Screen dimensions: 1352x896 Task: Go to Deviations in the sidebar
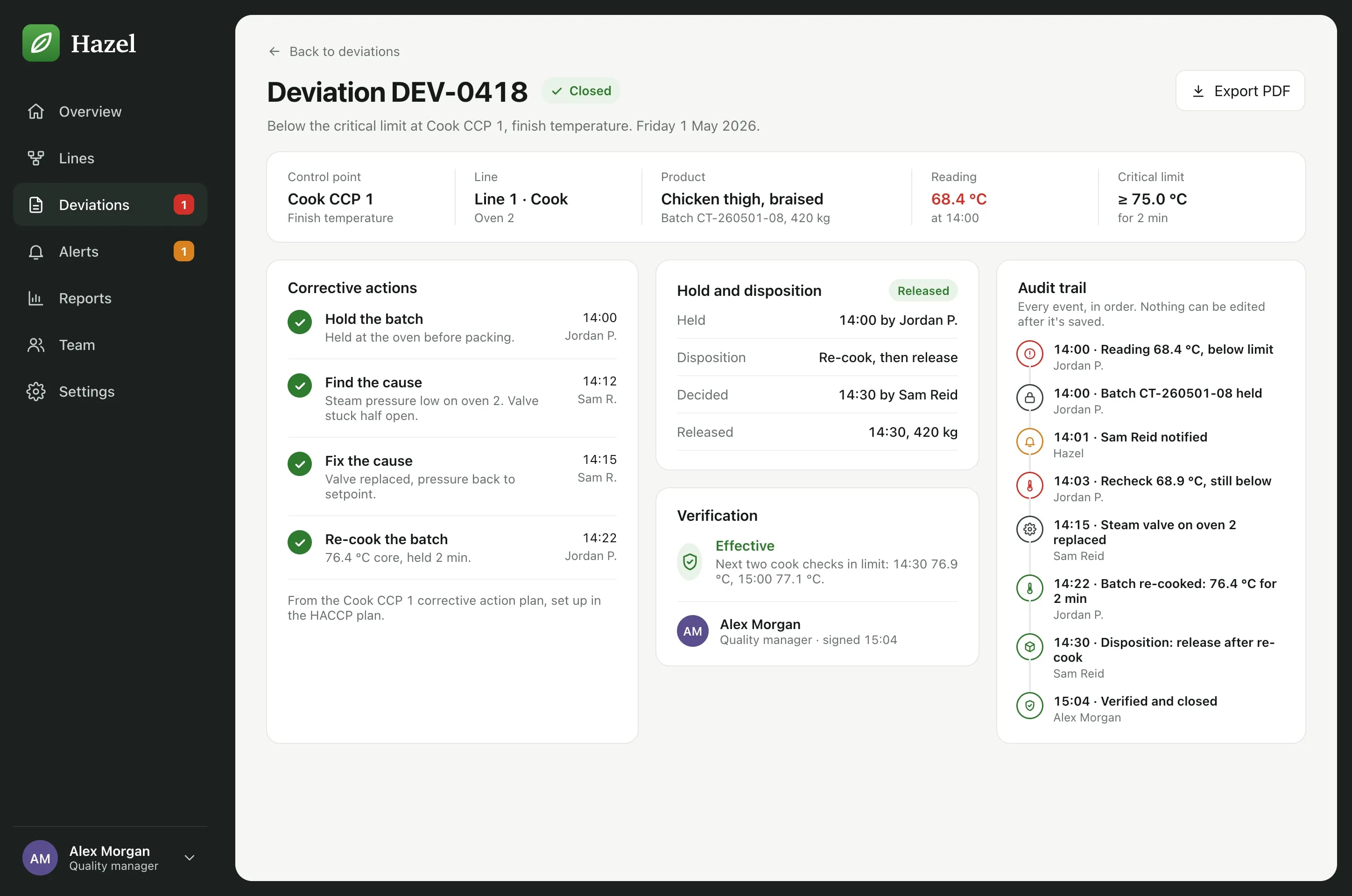coord(110,204)
